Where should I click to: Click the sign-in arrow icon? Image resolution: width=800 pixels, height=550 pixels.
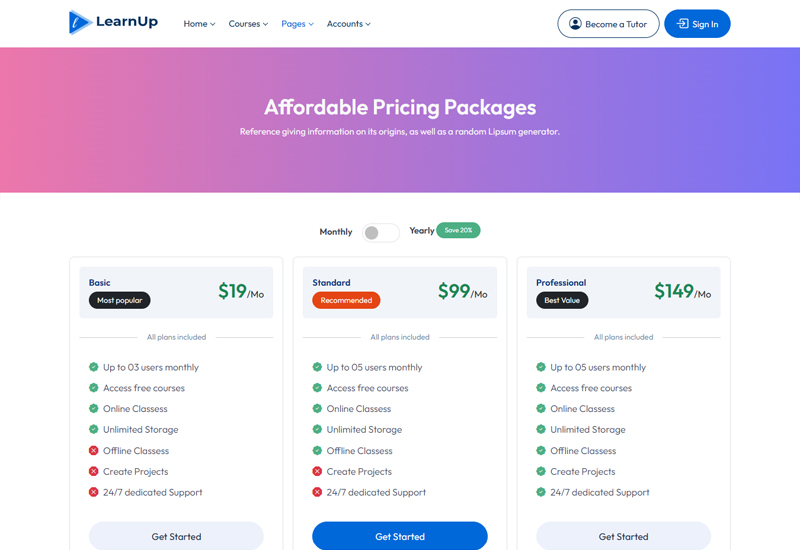(682, 24)
